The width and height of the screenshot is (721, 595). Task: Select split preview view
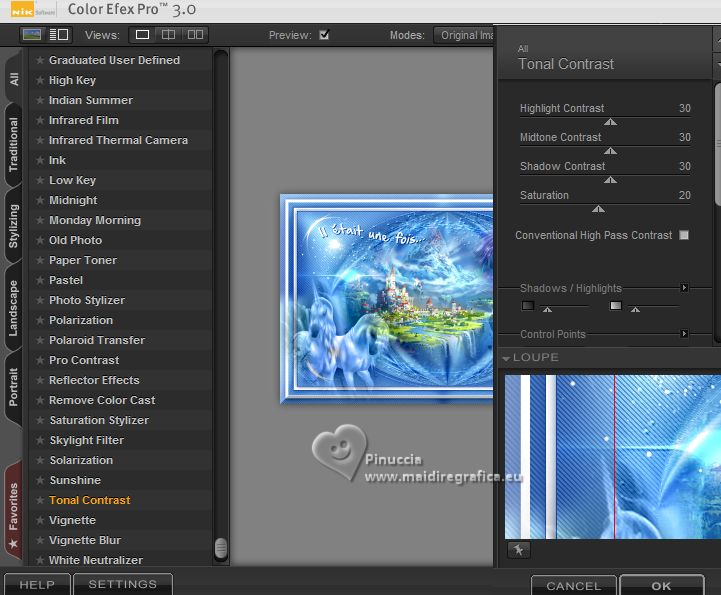click(x=168, y=35)
